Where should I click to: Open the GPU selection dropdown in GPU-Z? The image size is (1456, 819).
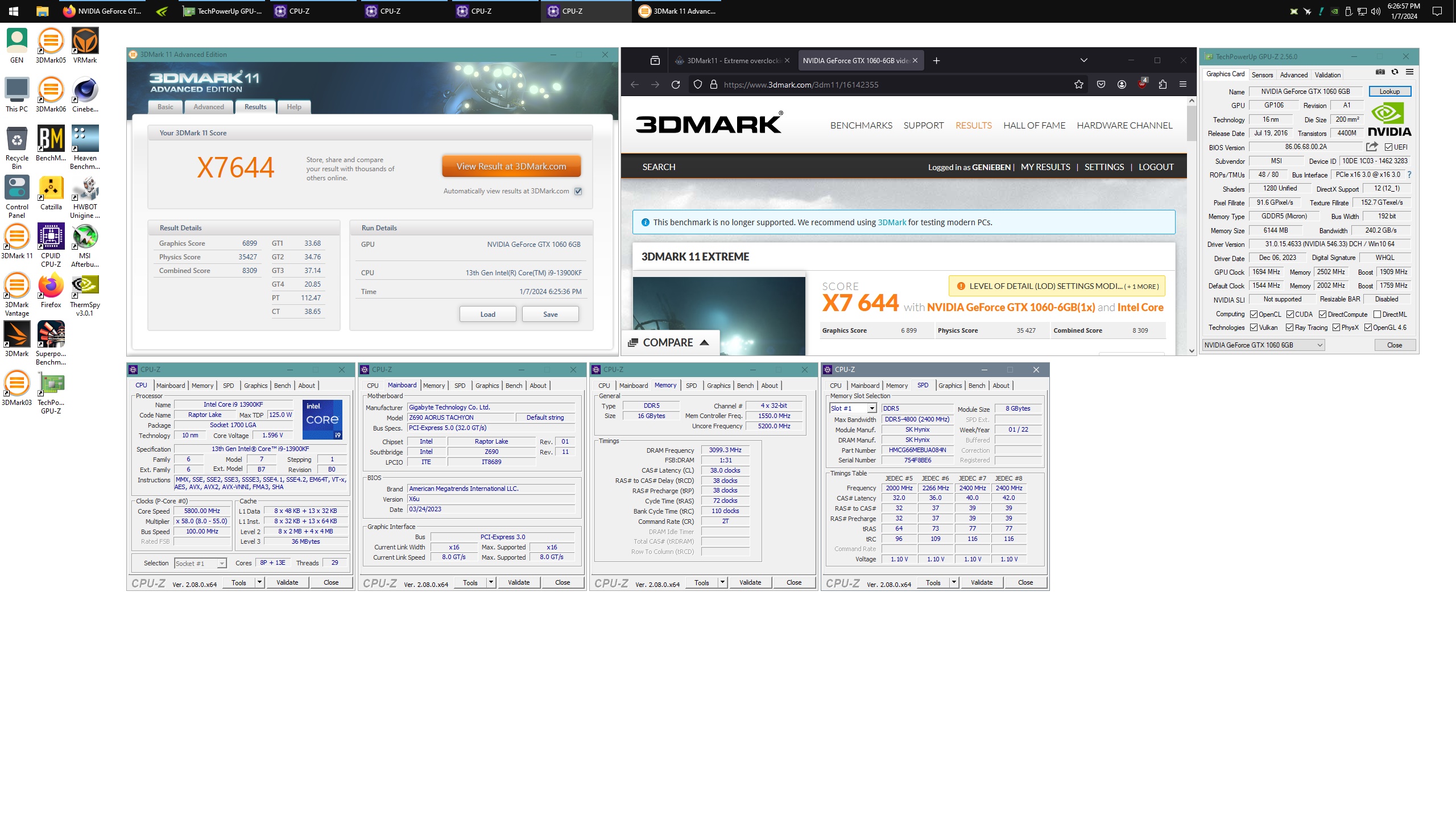(x=1263, y=345)
